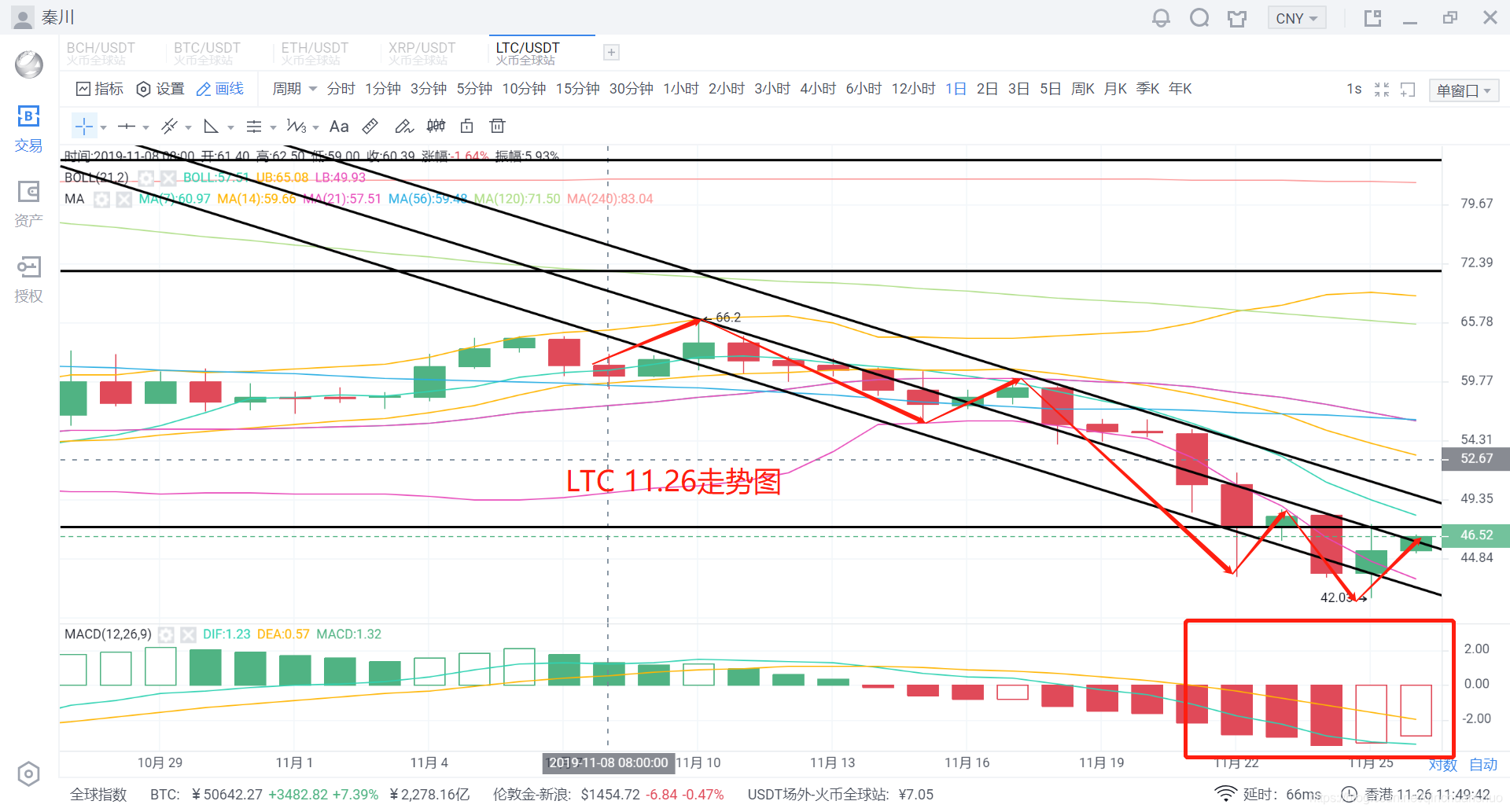Expand the wave tool dropdown arrow
Viewport: 1510px width, 812px height.
315,127
